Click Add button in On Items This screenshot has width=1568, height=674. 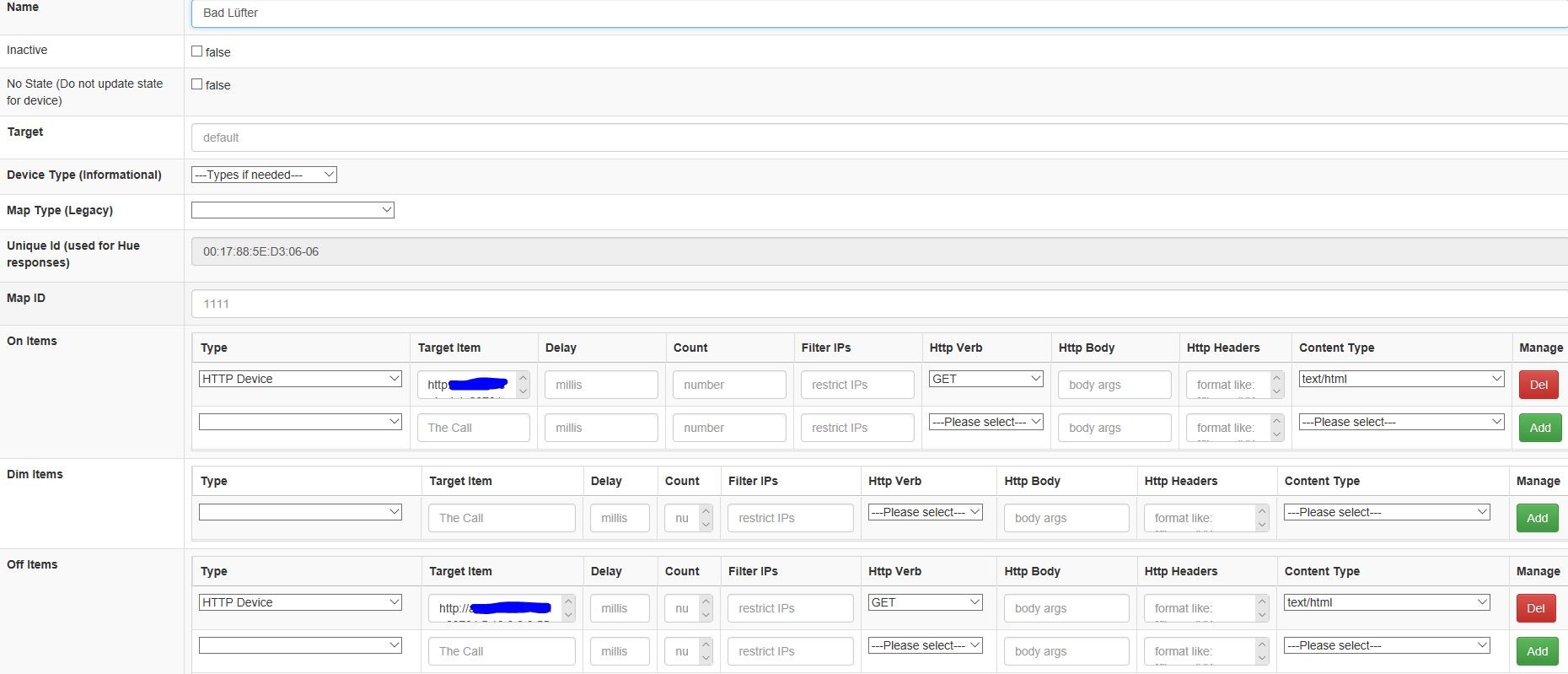pos(1539,428)
